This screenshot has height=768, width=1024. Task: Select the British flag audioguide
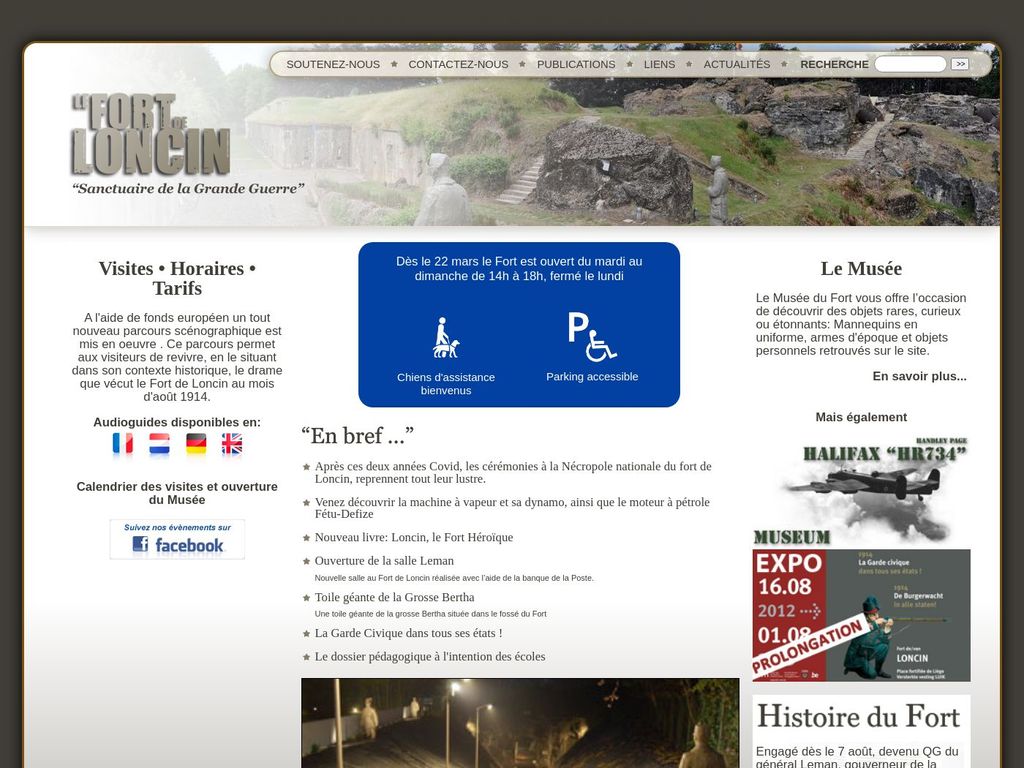232,444
